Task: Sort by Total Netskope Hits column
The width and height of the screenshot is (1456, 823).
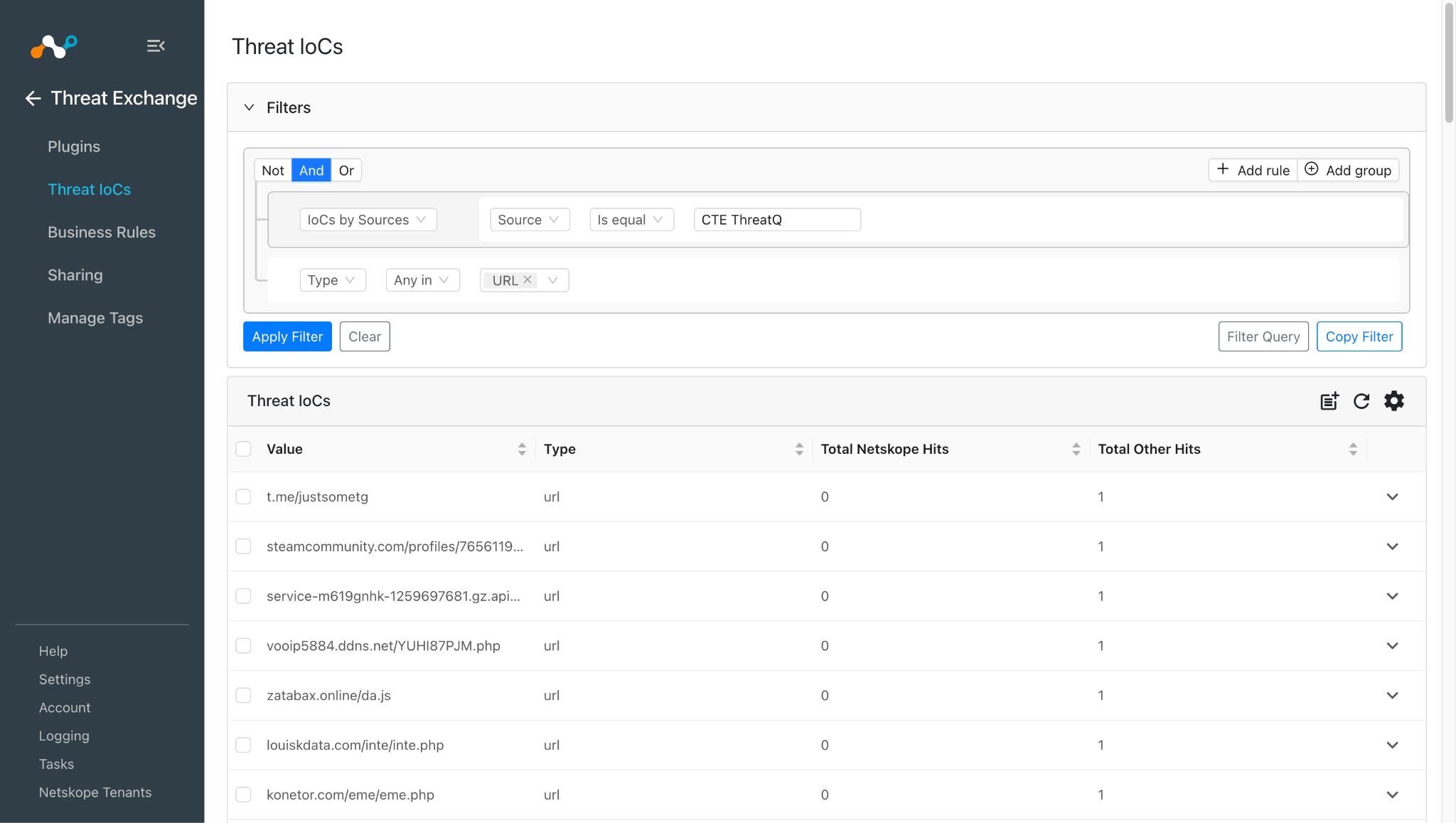Action: 1076,449
